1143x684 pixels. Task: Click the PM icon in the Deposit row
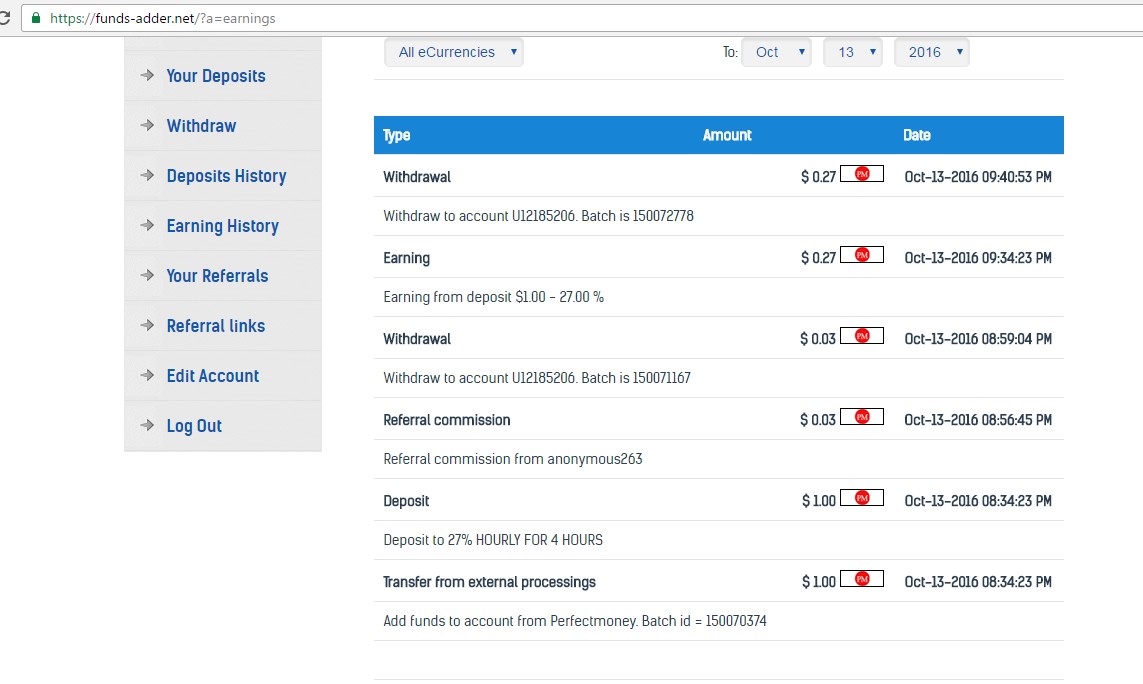pos(862,498)
